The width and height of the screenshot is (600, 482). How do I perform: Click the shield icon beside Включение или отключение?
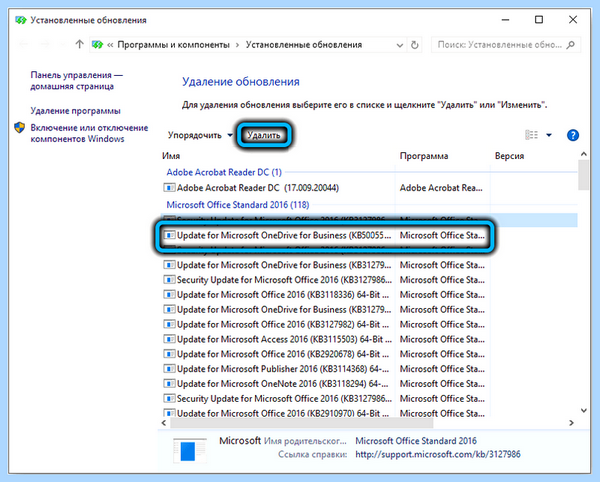click(20, 127)
